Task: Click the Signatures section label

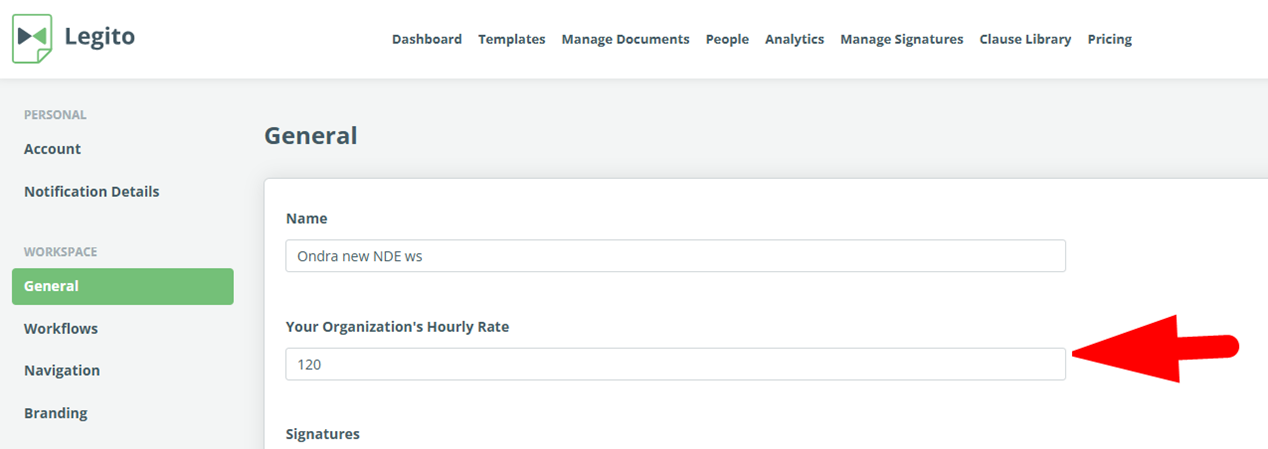Action: pos(323,434)
